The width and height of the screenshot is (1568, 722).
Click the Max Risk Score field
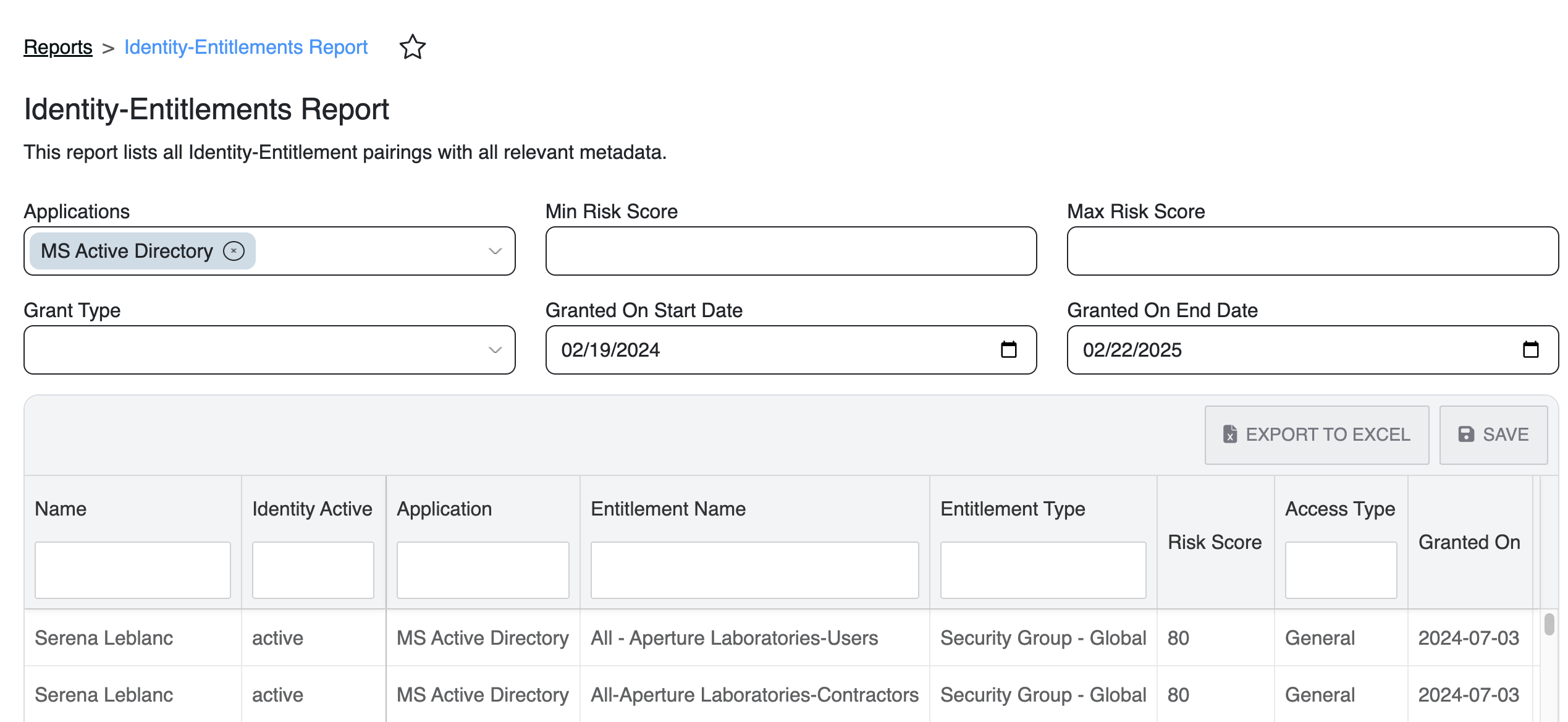click(1312, 251)
